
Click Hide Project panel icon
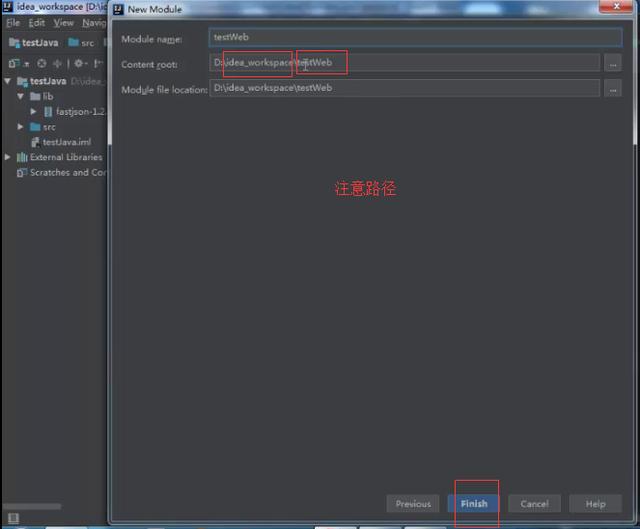coord(98,64)
